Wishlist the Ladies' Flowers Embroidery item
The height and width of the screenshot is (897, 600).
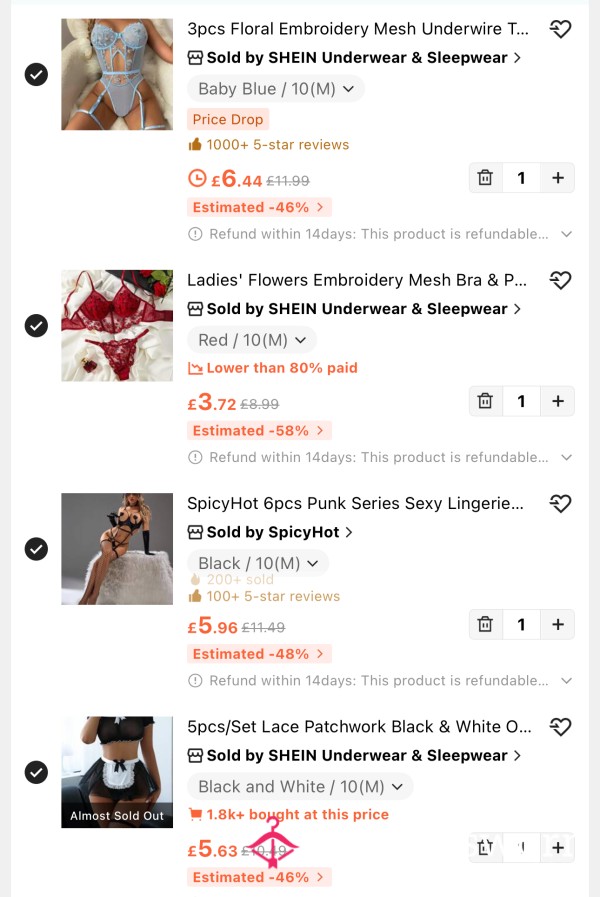(x=560, y=280)
